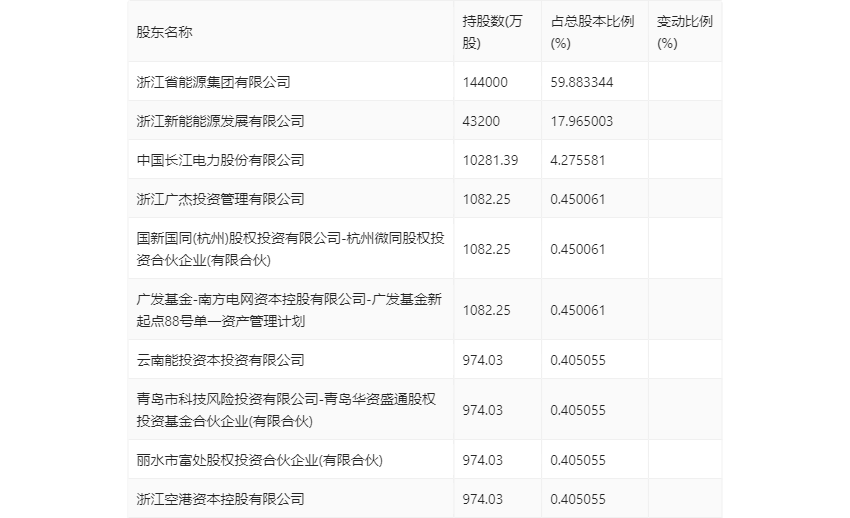Click 974.03 in 云南能投资本 row
Screen dimensions: 850x518
482,360
